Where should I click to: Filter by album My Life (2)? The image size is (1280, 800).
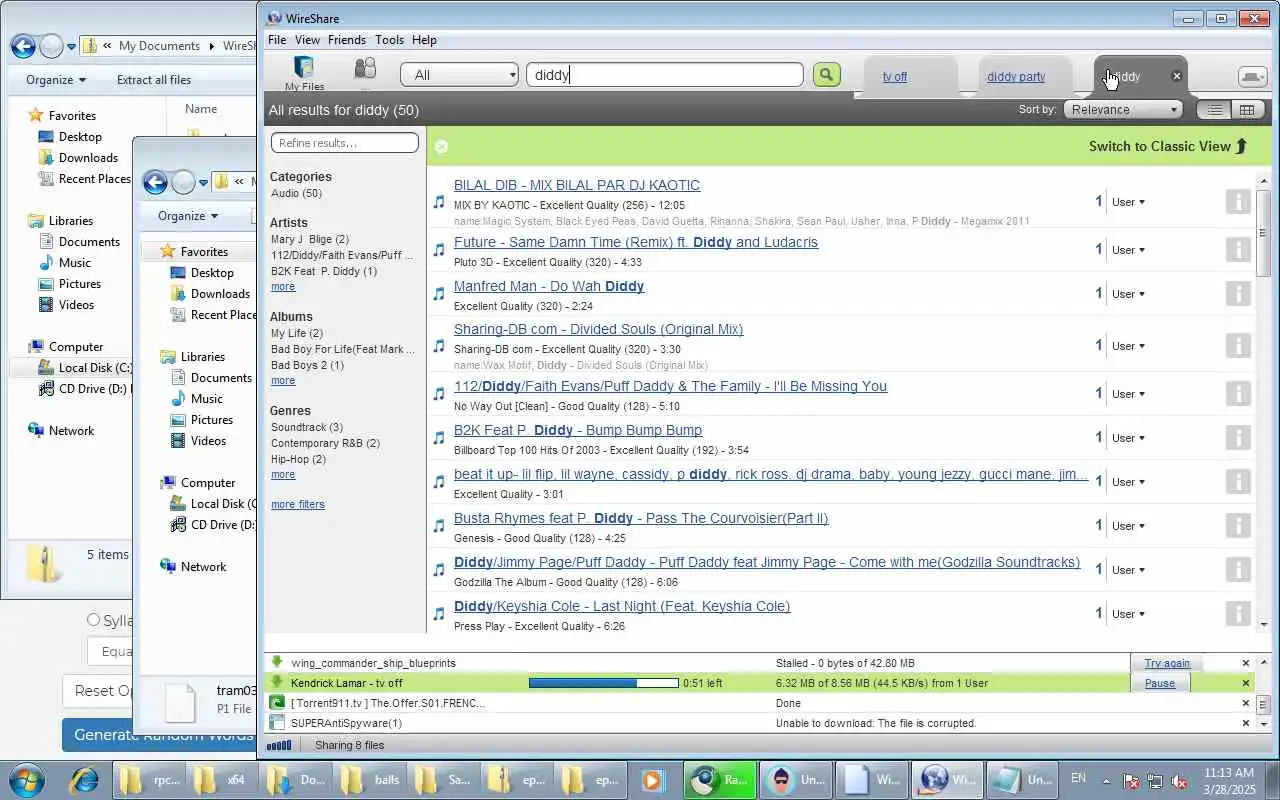pyautogui.click(x=297, y=334)
